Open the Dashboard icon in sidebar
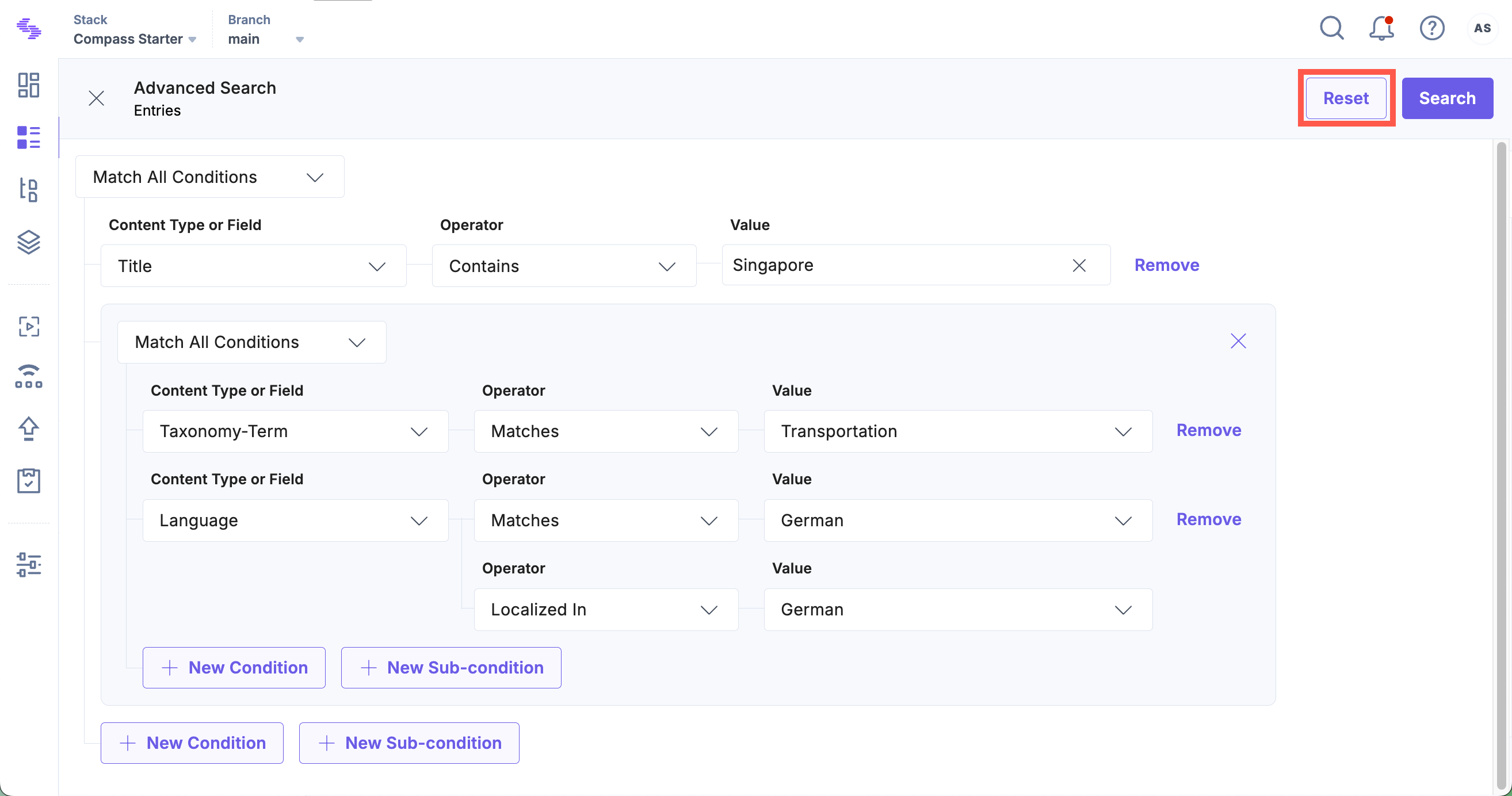Image resolution: width=1512 pixels, height=796 pixels. click(x=29, y=85)
